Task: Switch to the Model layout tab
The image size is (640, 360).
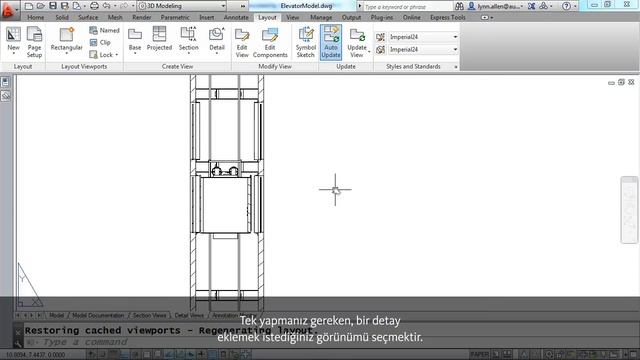Action: 56,316
